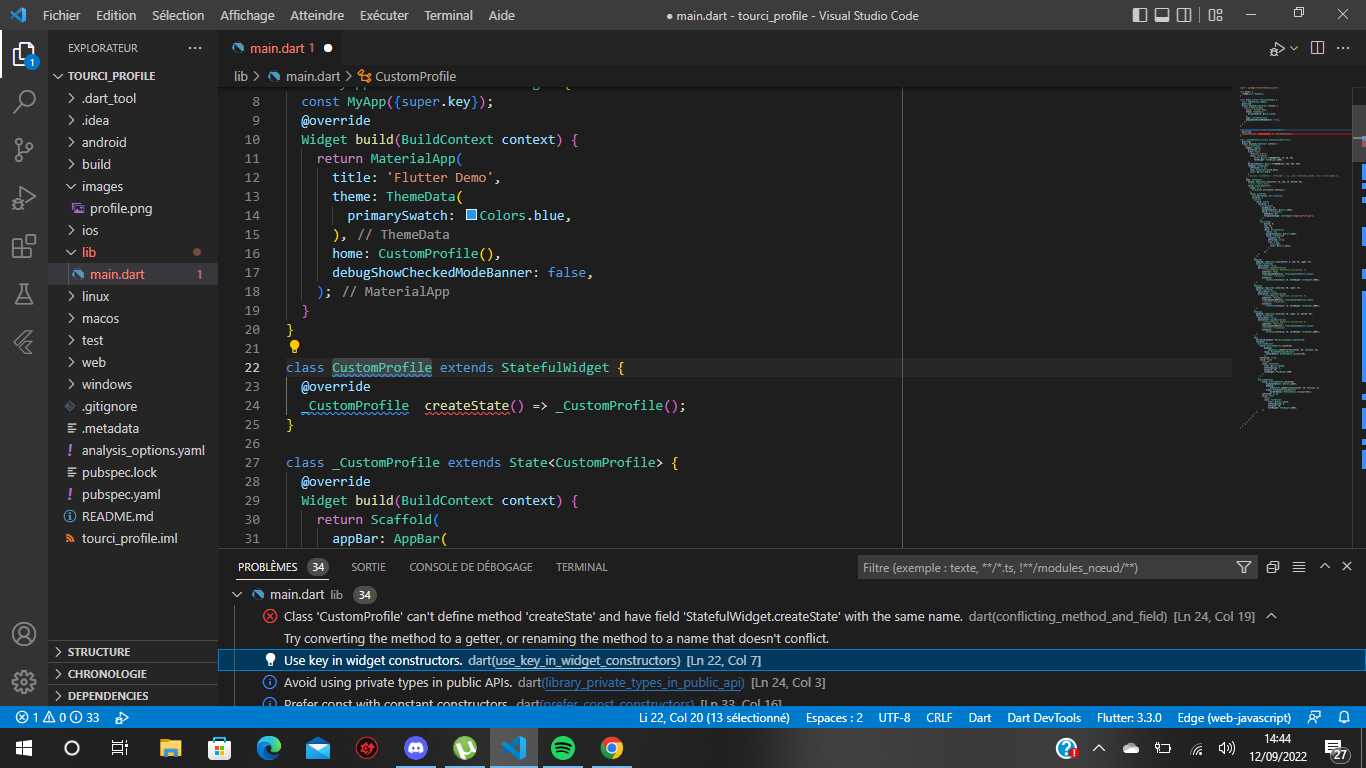The image size is (1366, 768).
Task: Open the Explorer view in activity bar
Action: tap(24, 54)
